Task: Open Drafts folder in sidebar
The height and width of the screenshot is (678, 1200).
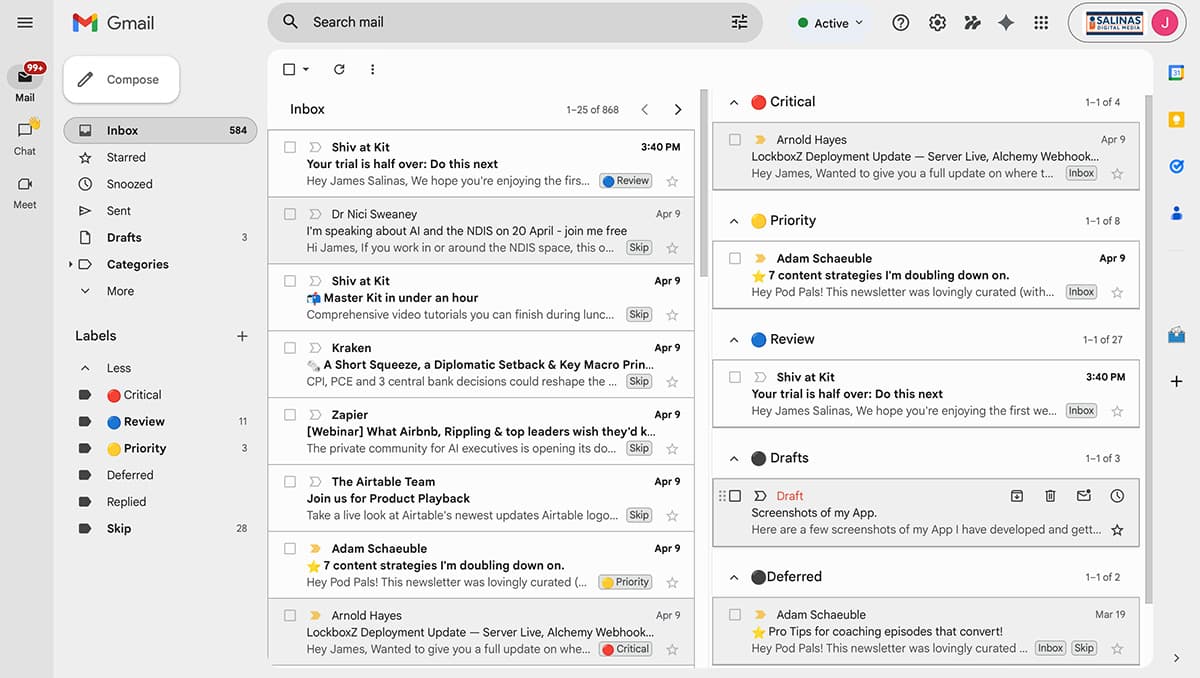Action: (x=160, y=237)
